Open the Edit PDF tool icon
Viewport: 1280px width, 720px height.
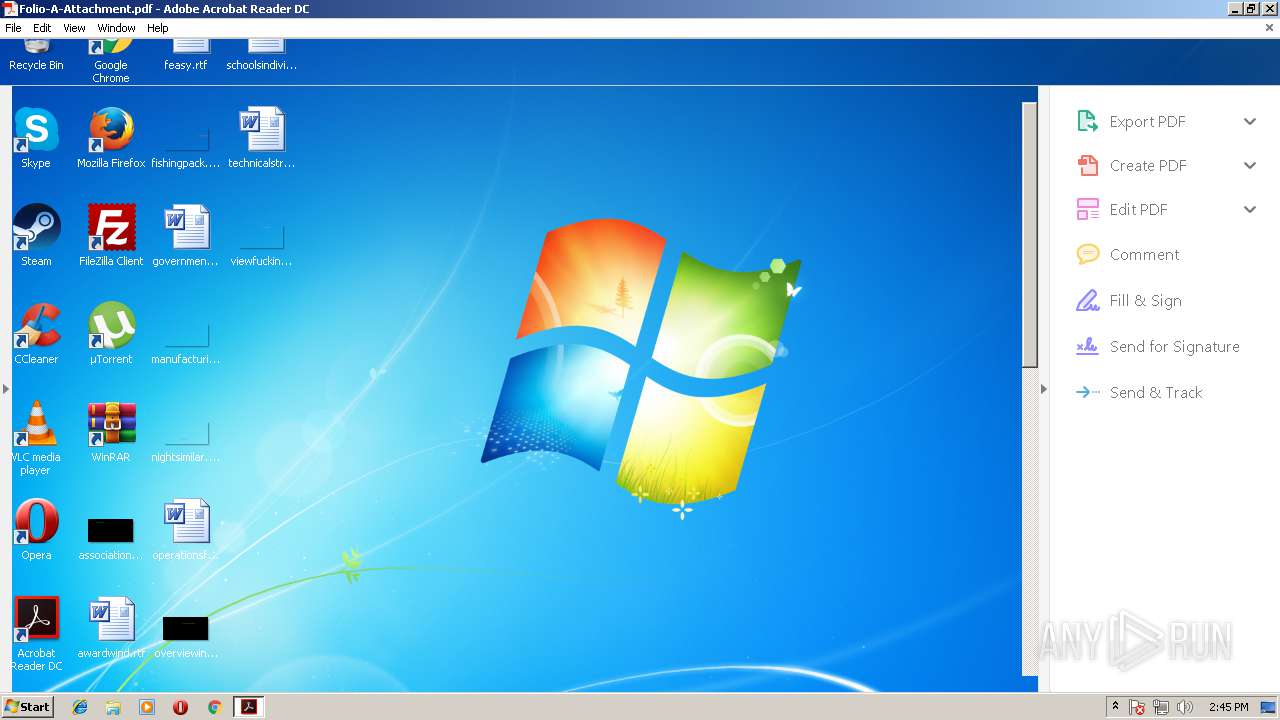1087,209
